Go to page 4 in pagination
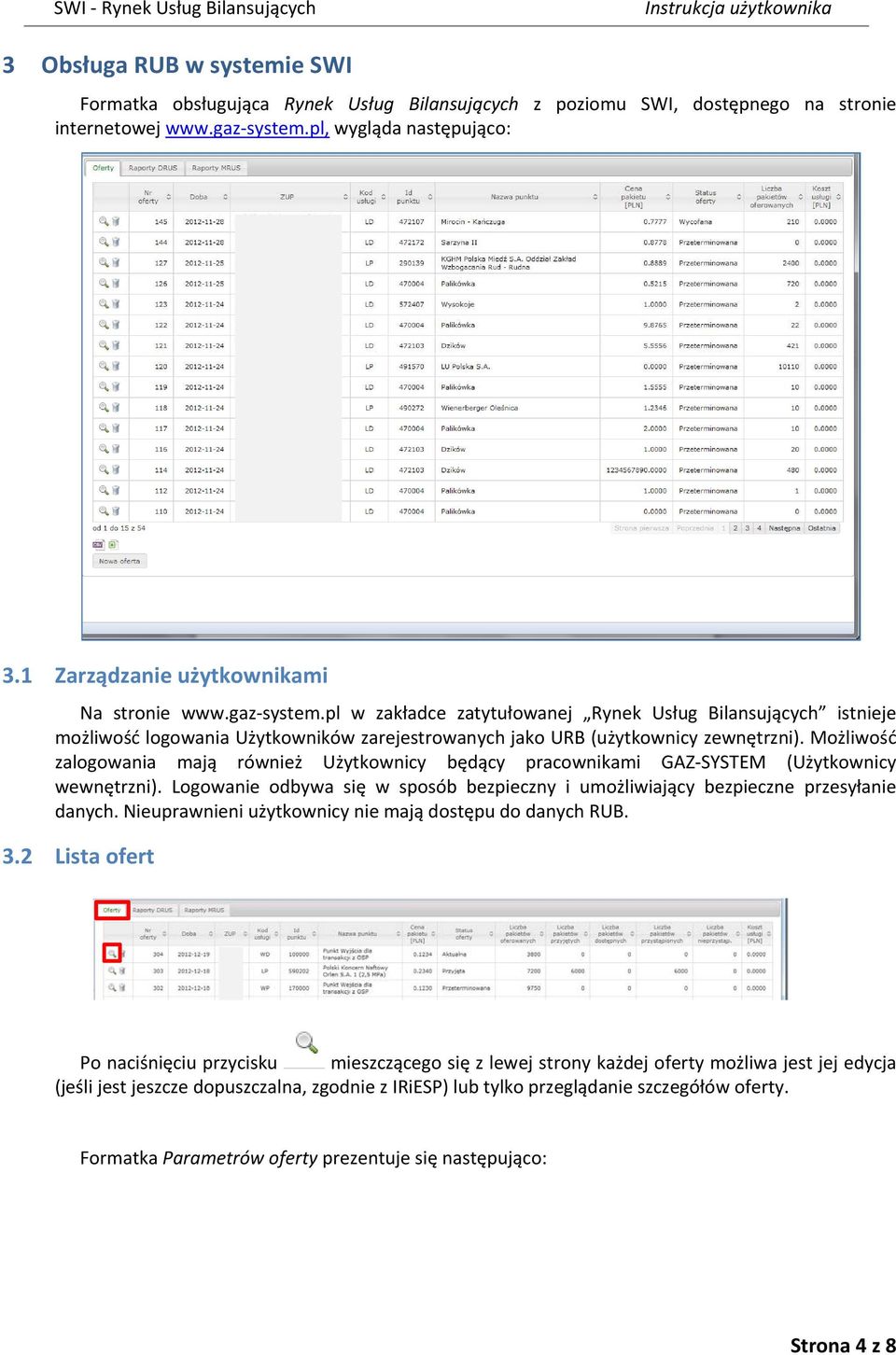Screen dimensions: 896x1355 [760, 528]
